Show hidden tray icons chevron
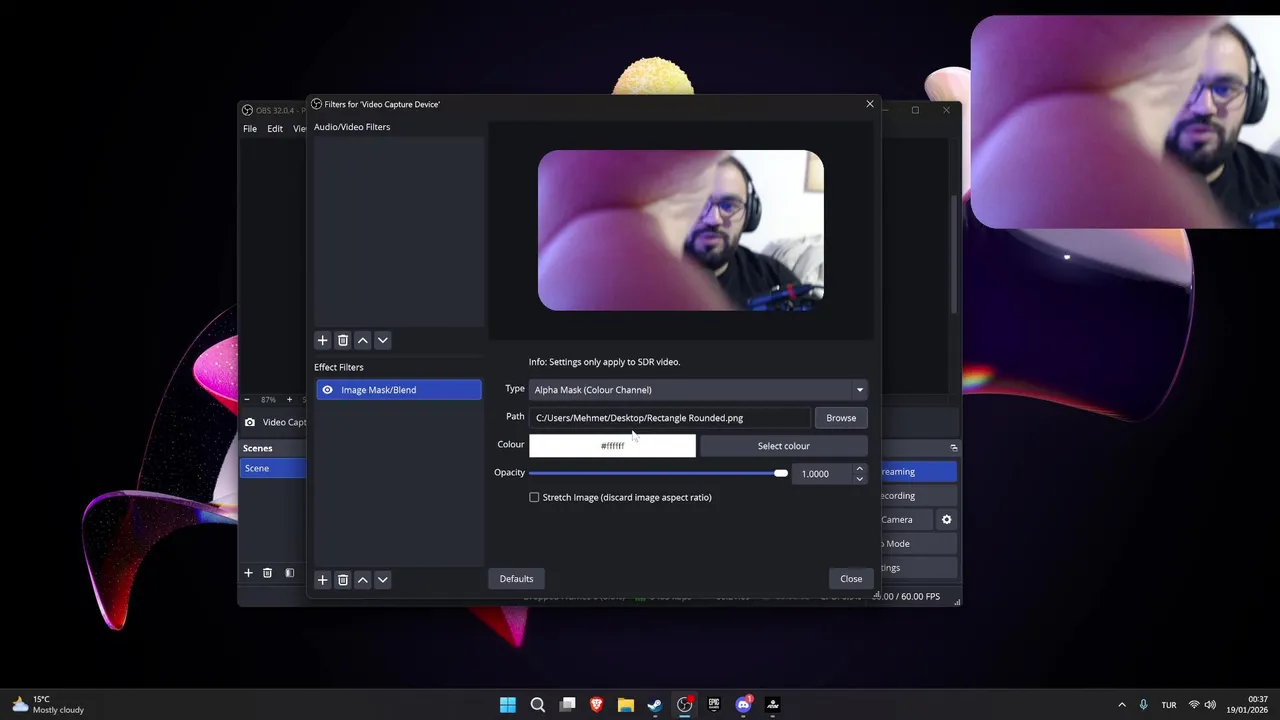Image resolution: width=1280 pixels, height=720 pixels. pyautogui.click(x=1122, y=705)
